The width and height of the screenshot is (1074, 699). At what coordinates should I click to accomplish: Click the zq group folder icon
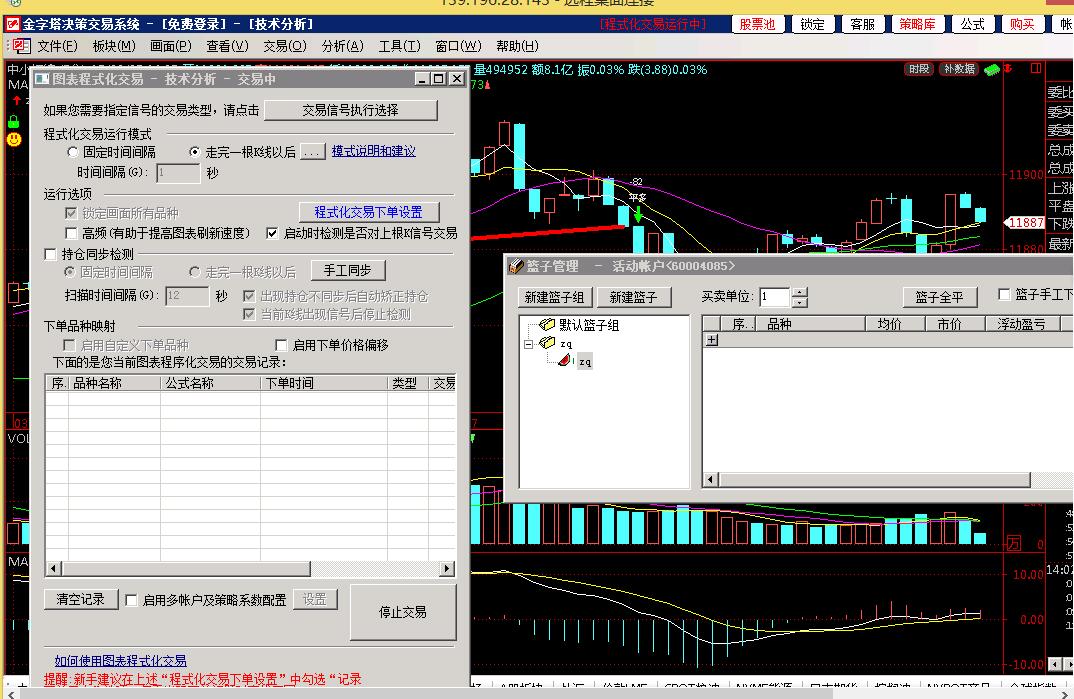547,343
